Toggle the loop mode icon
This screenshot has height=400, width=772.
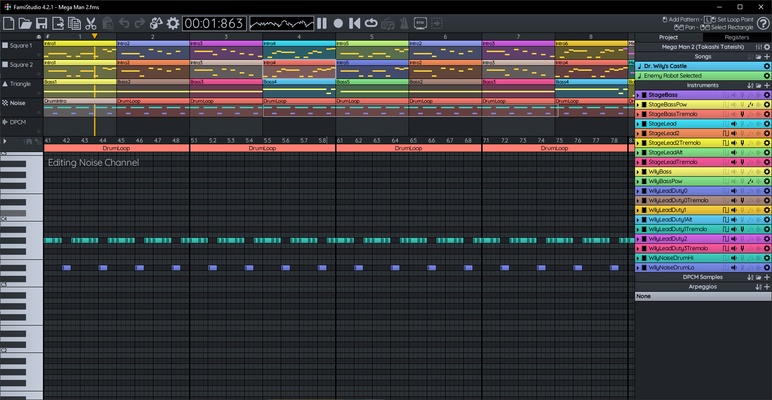[x=371, y=23]
